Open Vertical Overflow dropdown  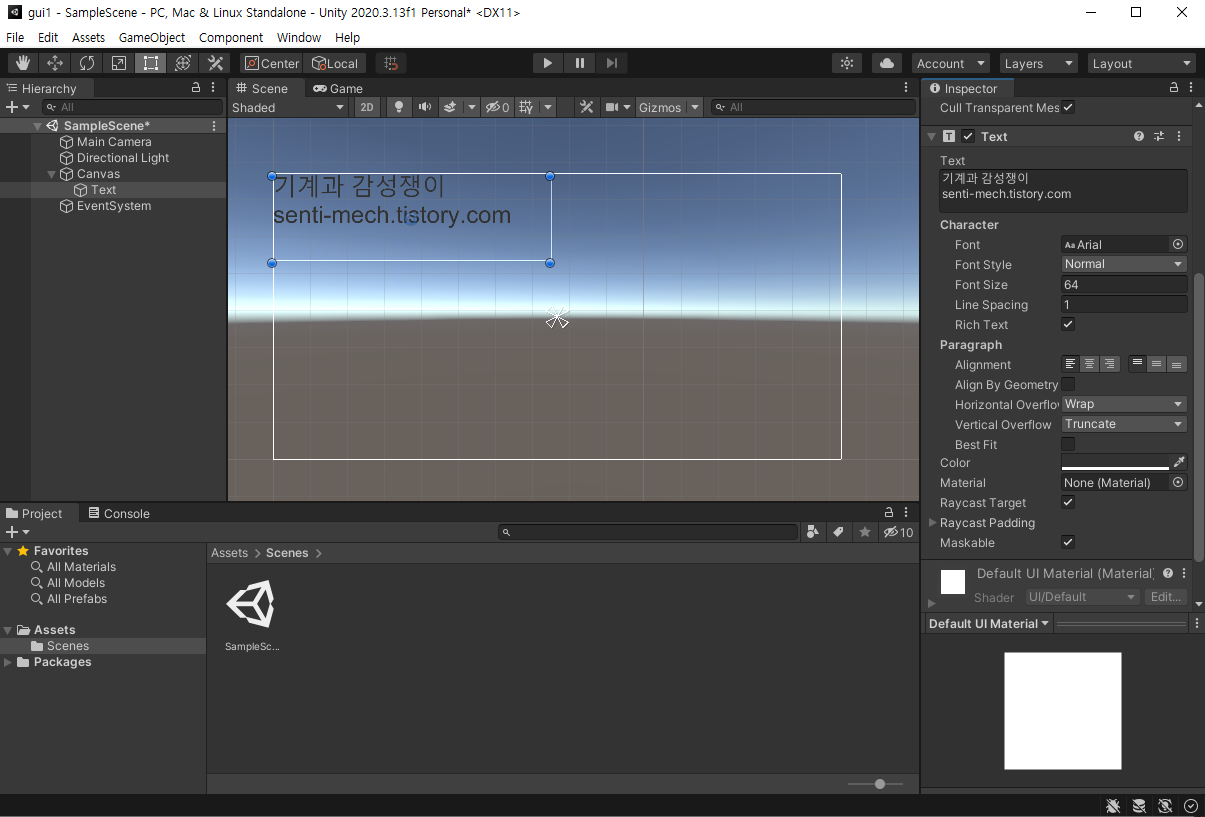(x=1124, y=424)
